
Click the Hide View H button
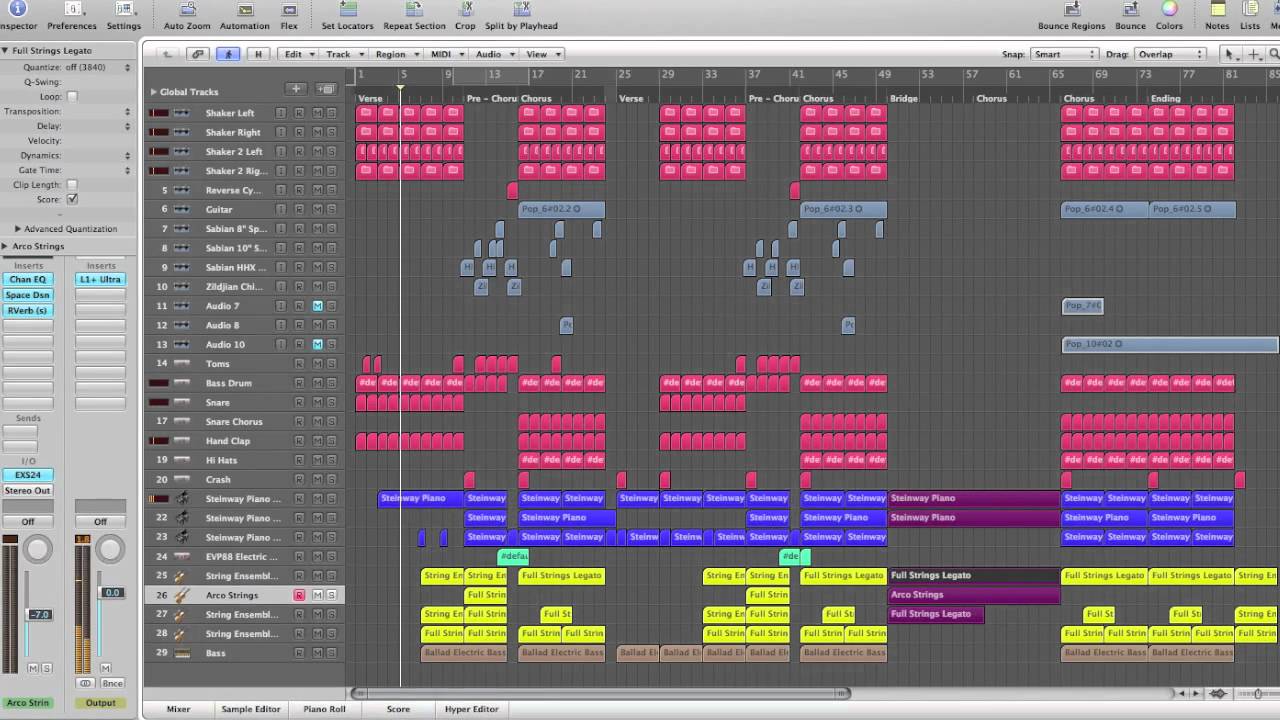coord(258,54)
